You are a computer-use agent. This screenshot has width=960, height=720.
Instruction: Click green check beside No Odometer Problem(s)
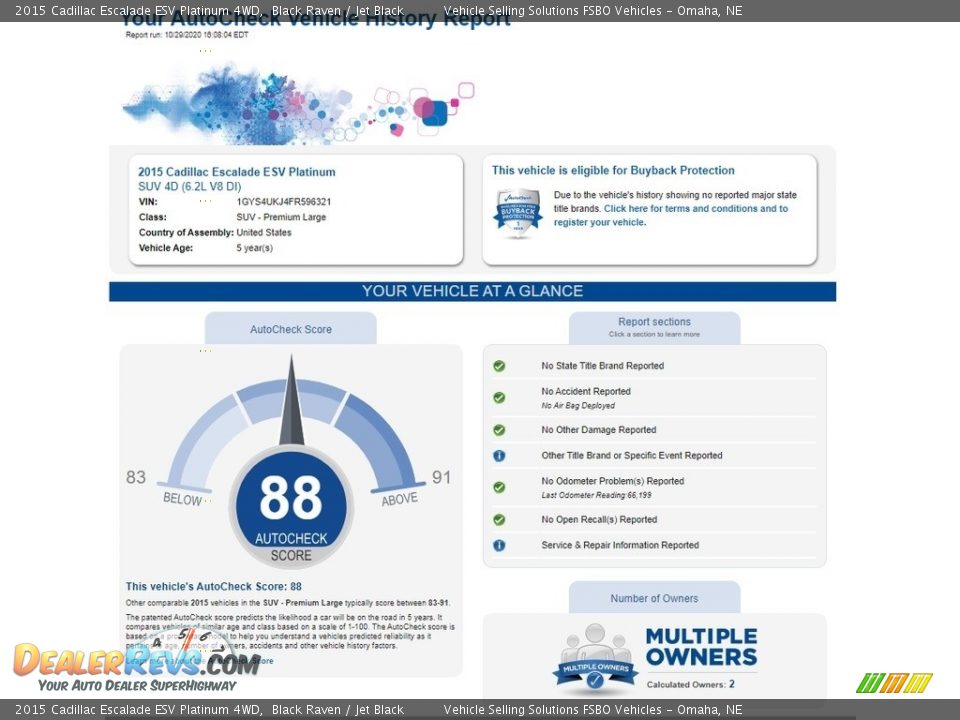click(x=499, y=487)
